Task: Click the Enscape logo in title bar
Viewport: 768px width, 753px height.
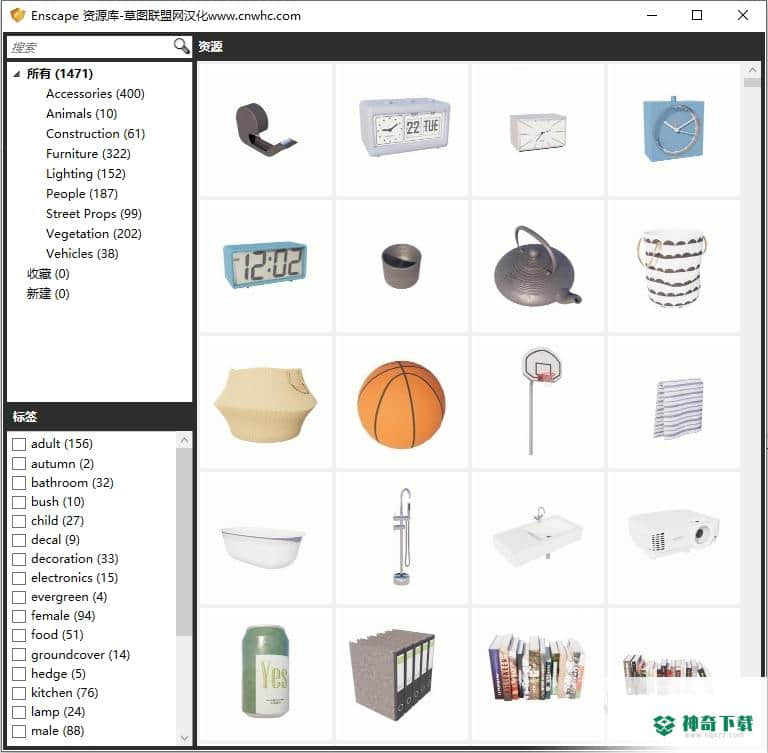Action: [17, 15]
